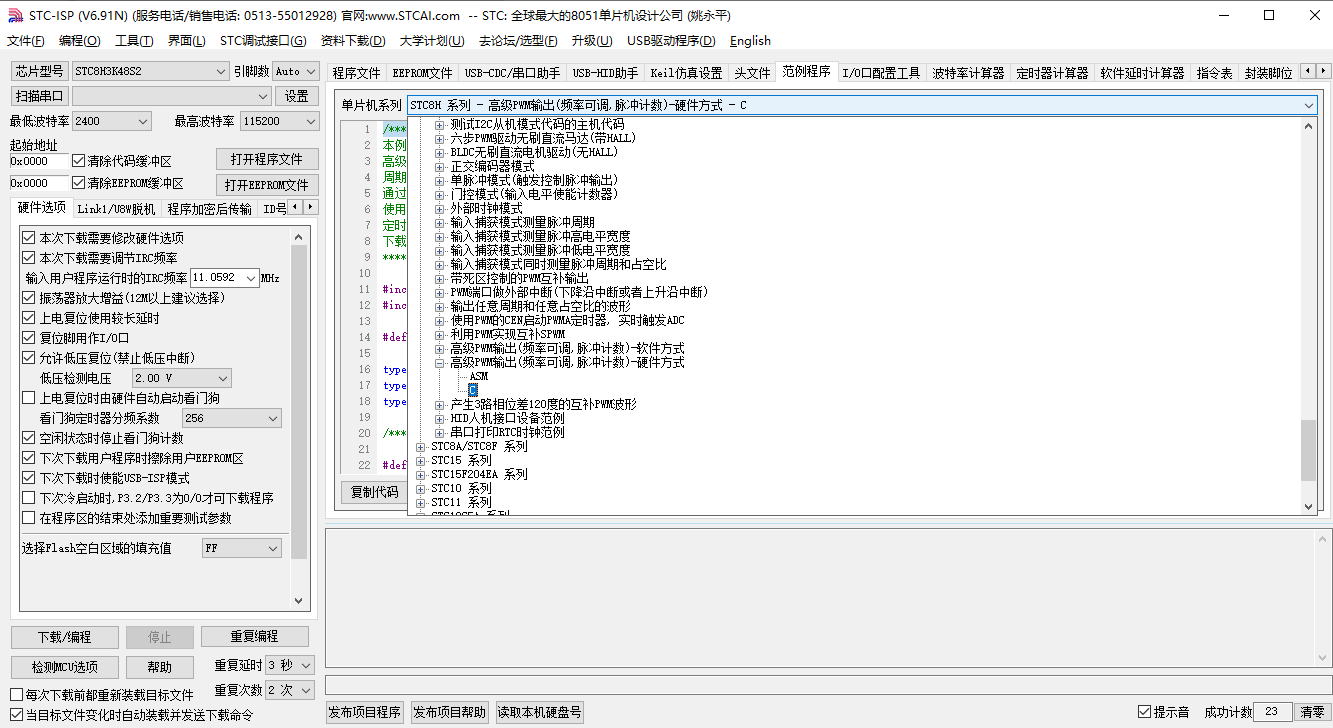Open the 资料下载(D) menu

click(353, 41)
